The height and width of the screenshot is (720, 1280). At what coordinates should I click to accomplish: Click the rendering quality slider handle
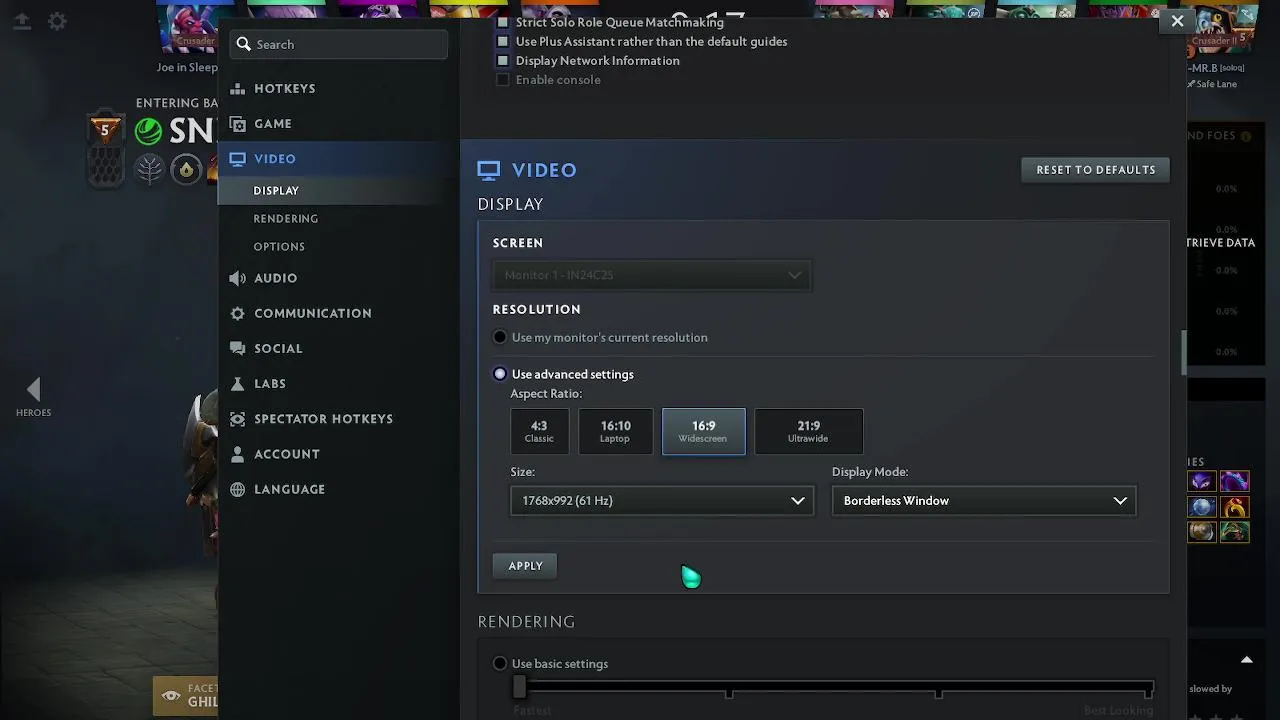coord(519,687)
